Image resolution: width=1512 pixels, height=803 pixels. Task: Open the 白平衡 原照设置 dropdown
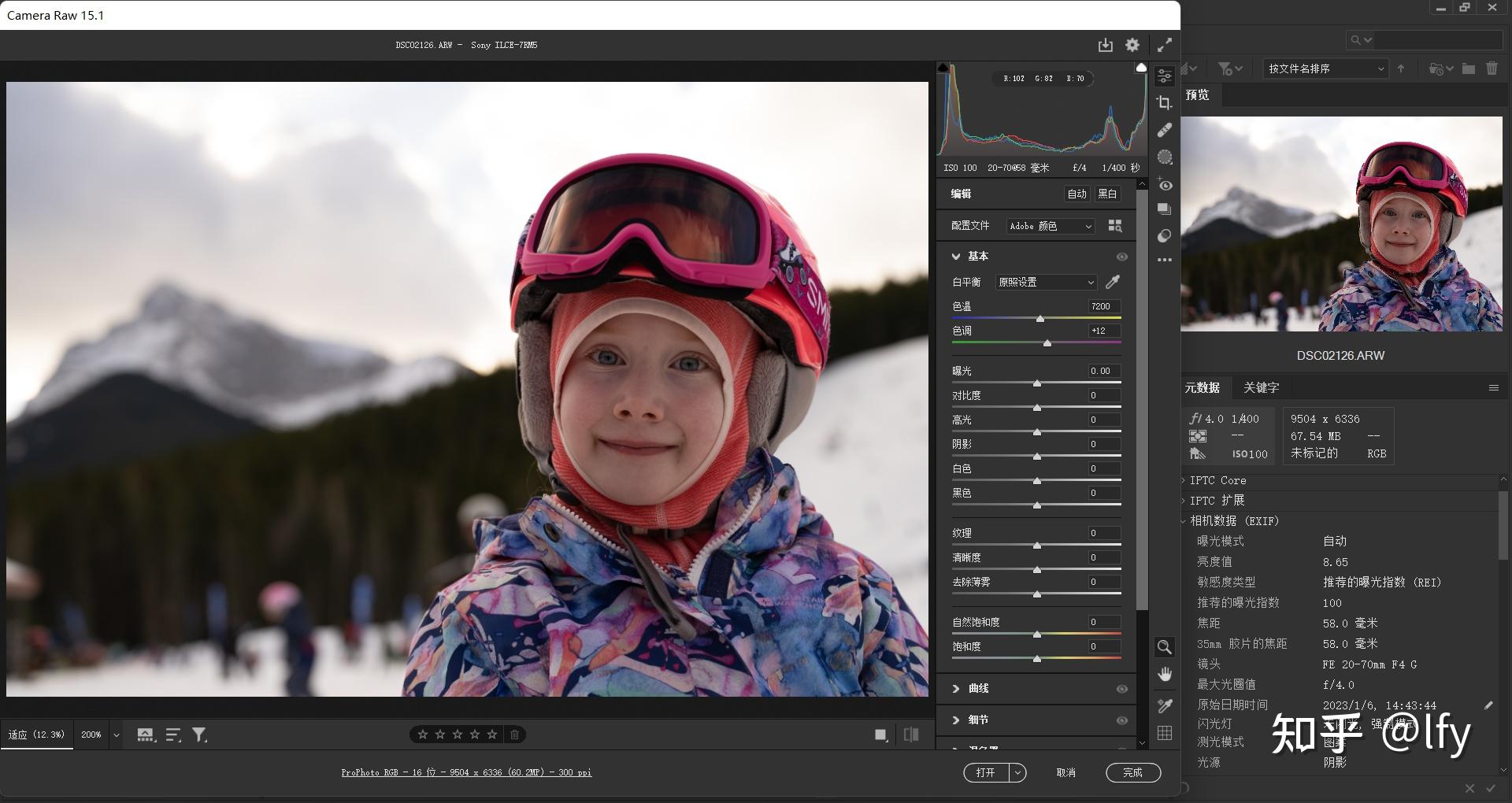click(1046, 282)
